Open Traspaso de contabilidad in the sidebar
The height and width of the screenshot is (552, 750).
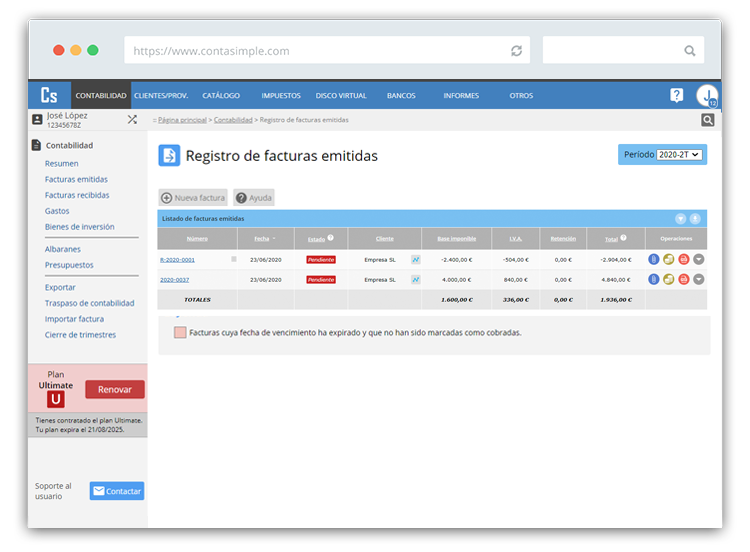click(x=89, y=303)
